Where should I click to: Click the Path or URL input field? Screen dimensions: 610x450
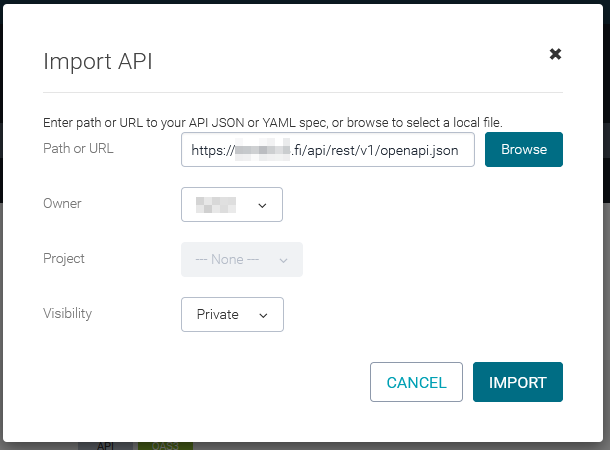point(327,150)
